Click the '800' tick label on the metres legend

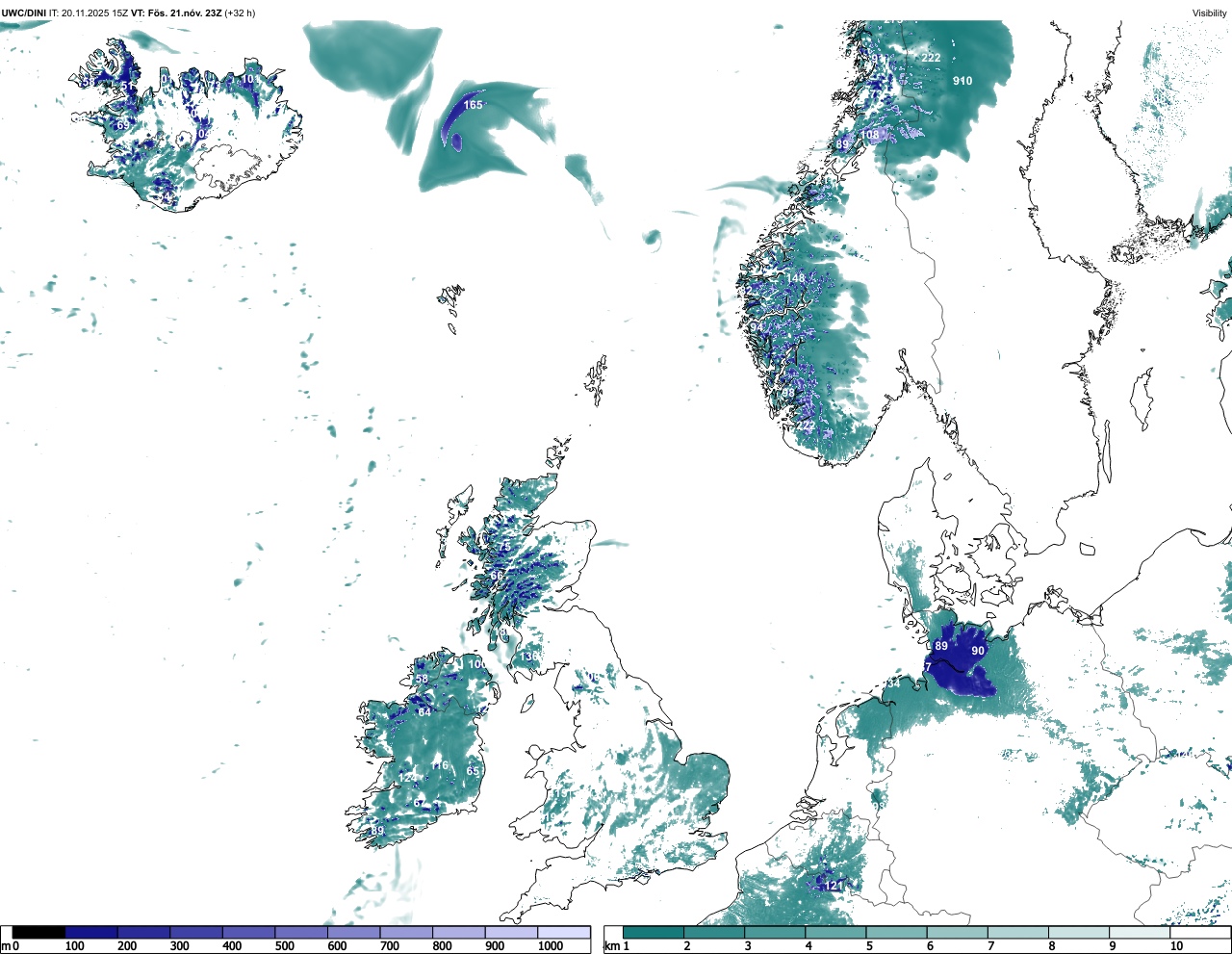pos(442,946)
